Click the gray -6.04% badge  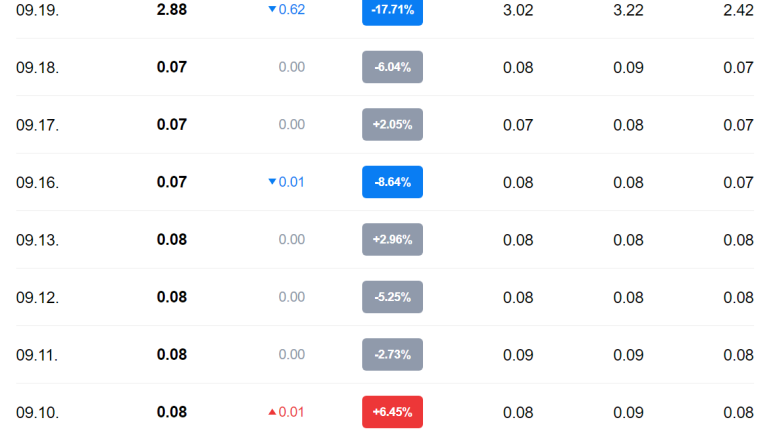(x=392, y=67)
